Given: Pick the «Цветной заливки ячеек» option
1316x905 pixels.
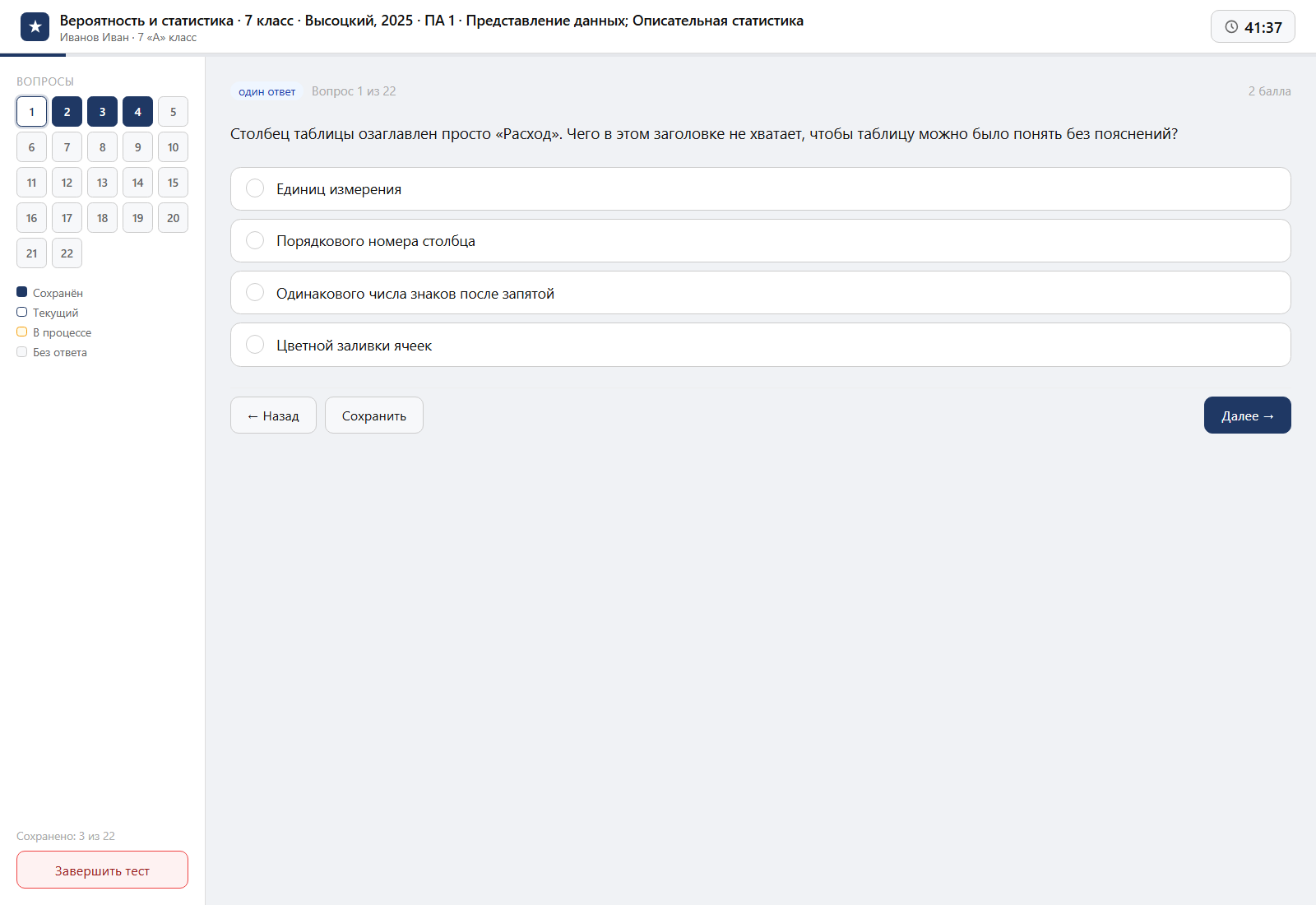Looking at the screenshot, I should [x=760, y=345].
